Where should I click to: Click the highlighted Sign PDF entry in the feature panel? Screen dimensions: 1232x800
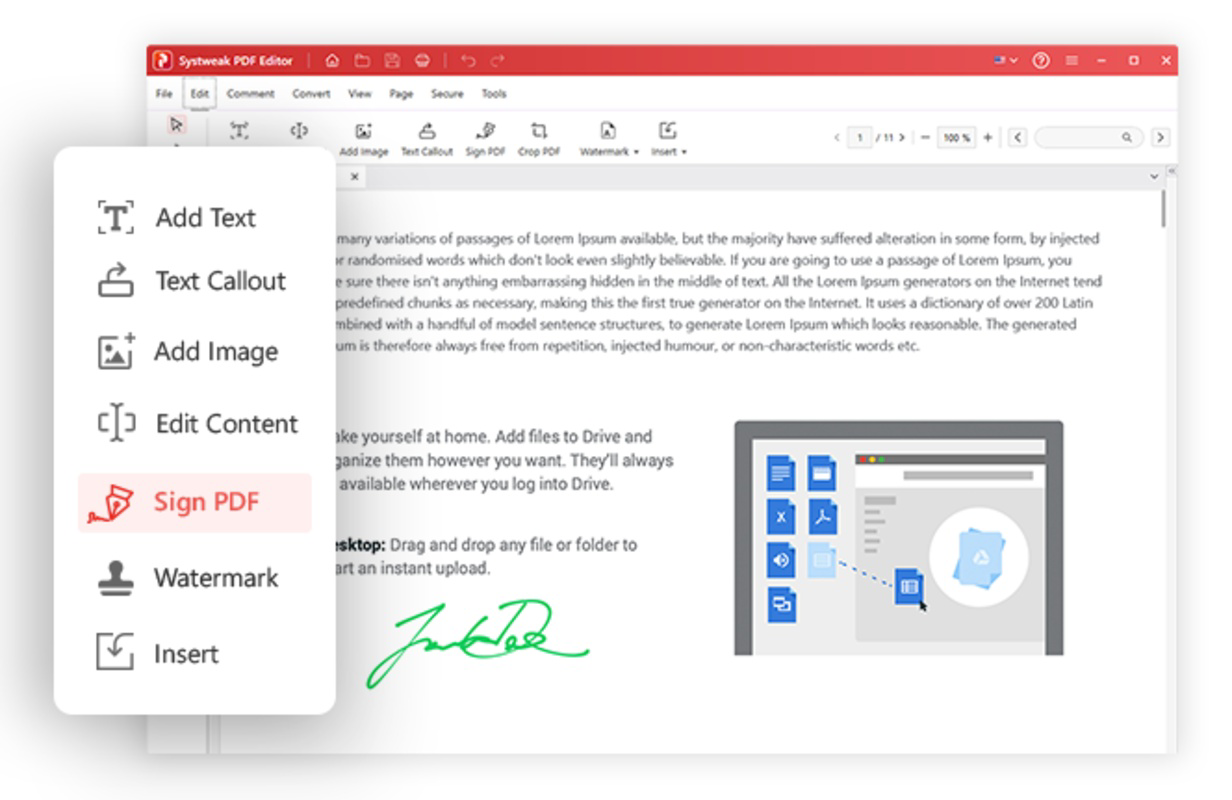point(195,502)
